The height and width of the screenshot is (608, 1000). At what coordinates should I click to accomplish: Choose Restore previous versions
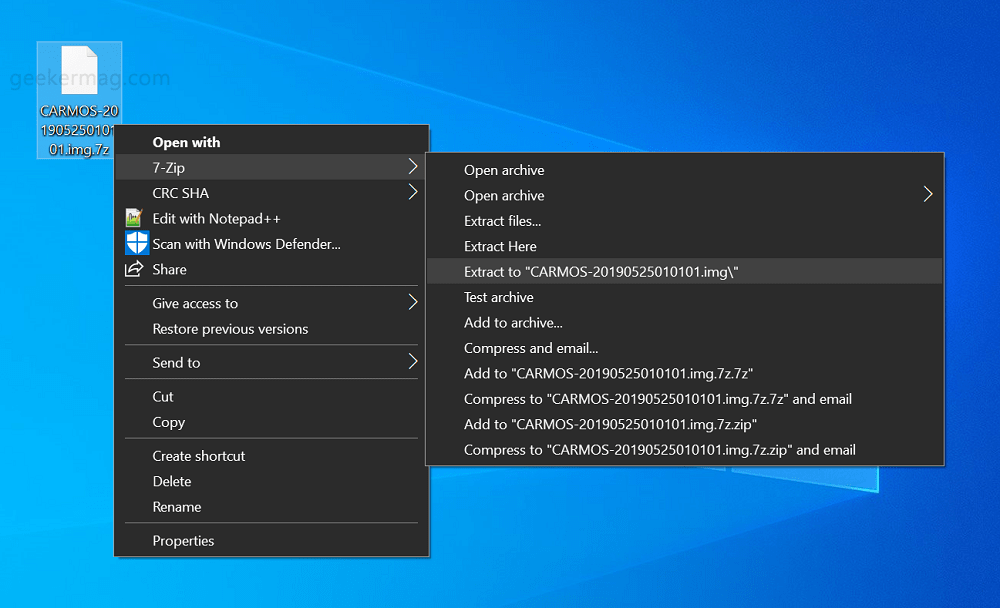tap(272, 329)
